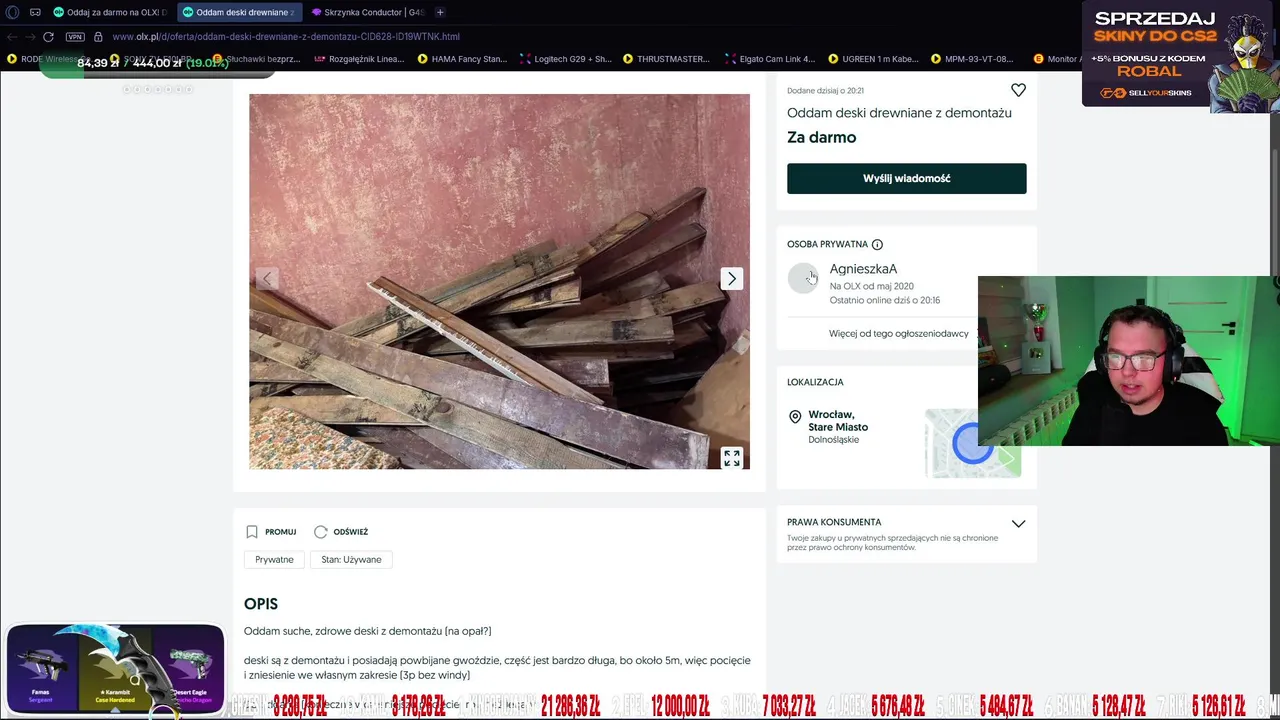Expand the 'PRAWA KONSUMENTA' section chevron
The image size is (1280, 720).
[x=1018, y=523]
